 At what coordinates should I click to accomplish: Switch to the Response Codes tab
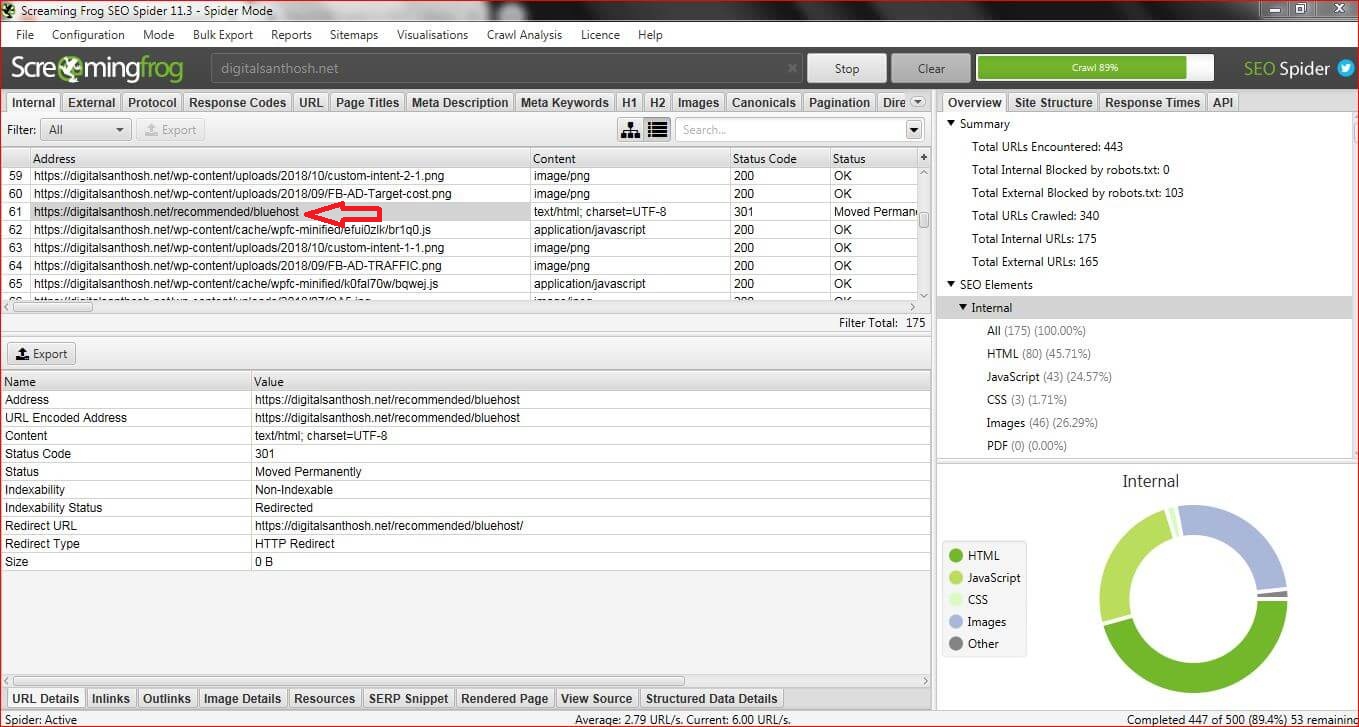pyautogui.click(x=238, y=102)
